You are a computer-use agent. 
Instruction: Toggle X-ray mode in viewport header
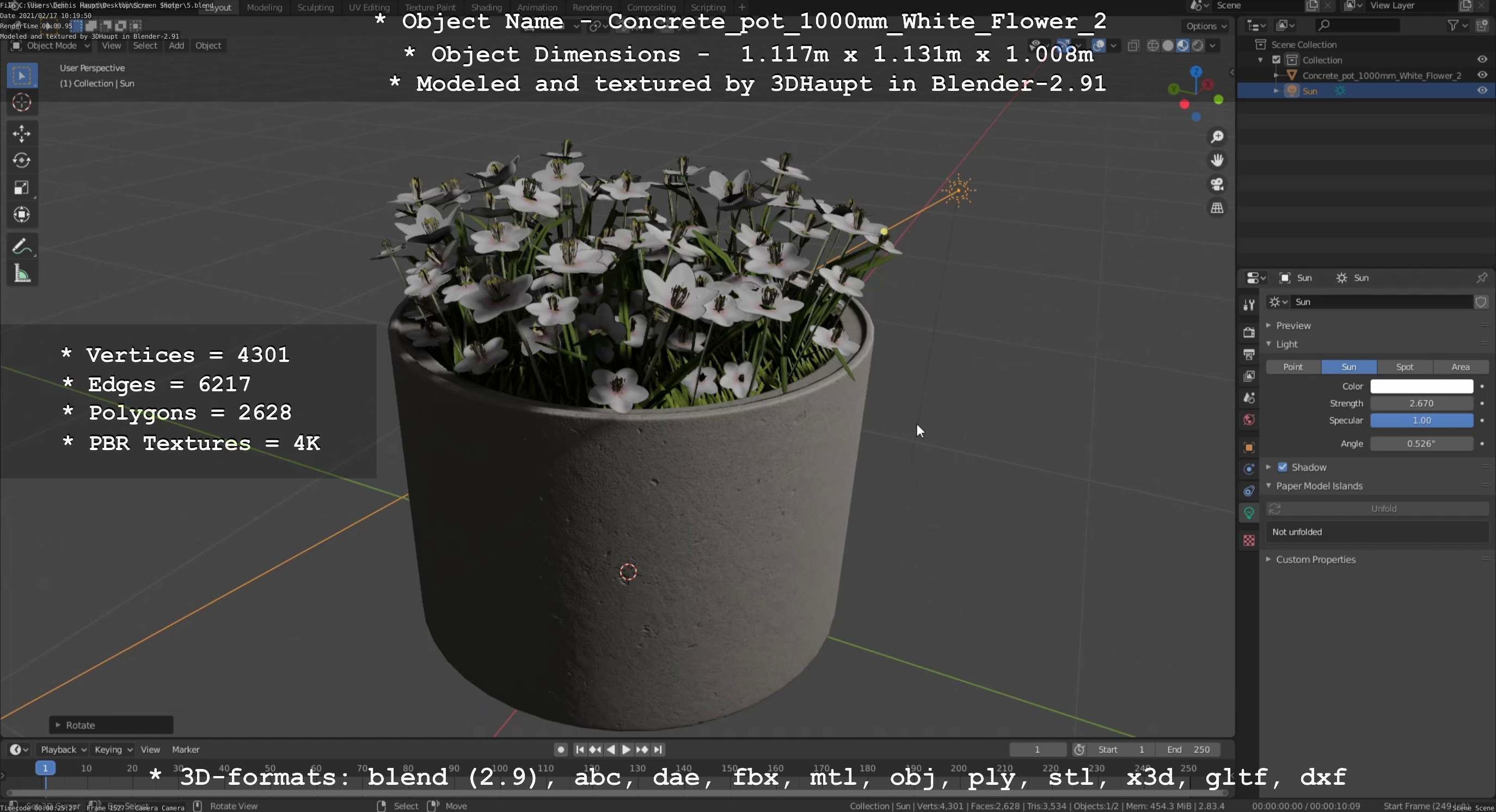coord(1133,45)
